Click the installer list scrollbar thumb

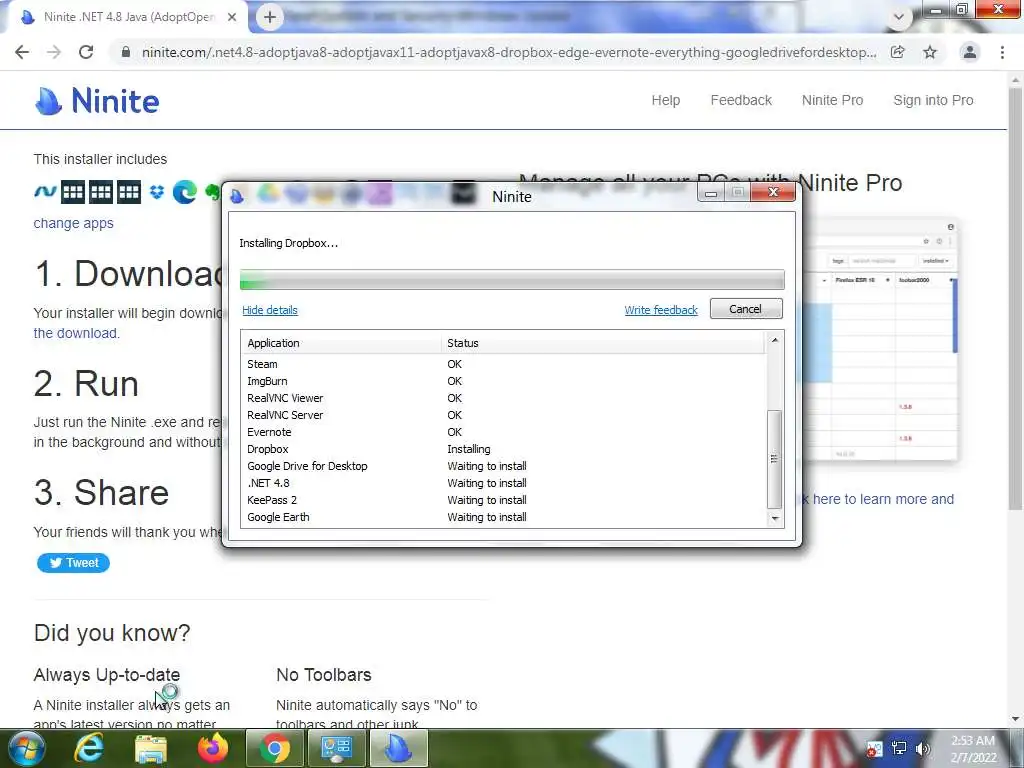(x=775, y=459)
